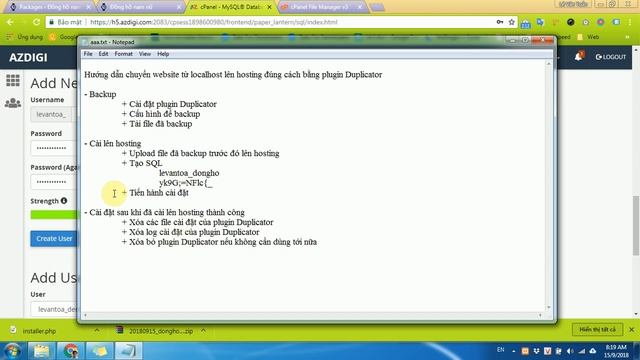Click the network signal tray icon
The height and width of the screenshot is (360, 640).
(582, 351)
